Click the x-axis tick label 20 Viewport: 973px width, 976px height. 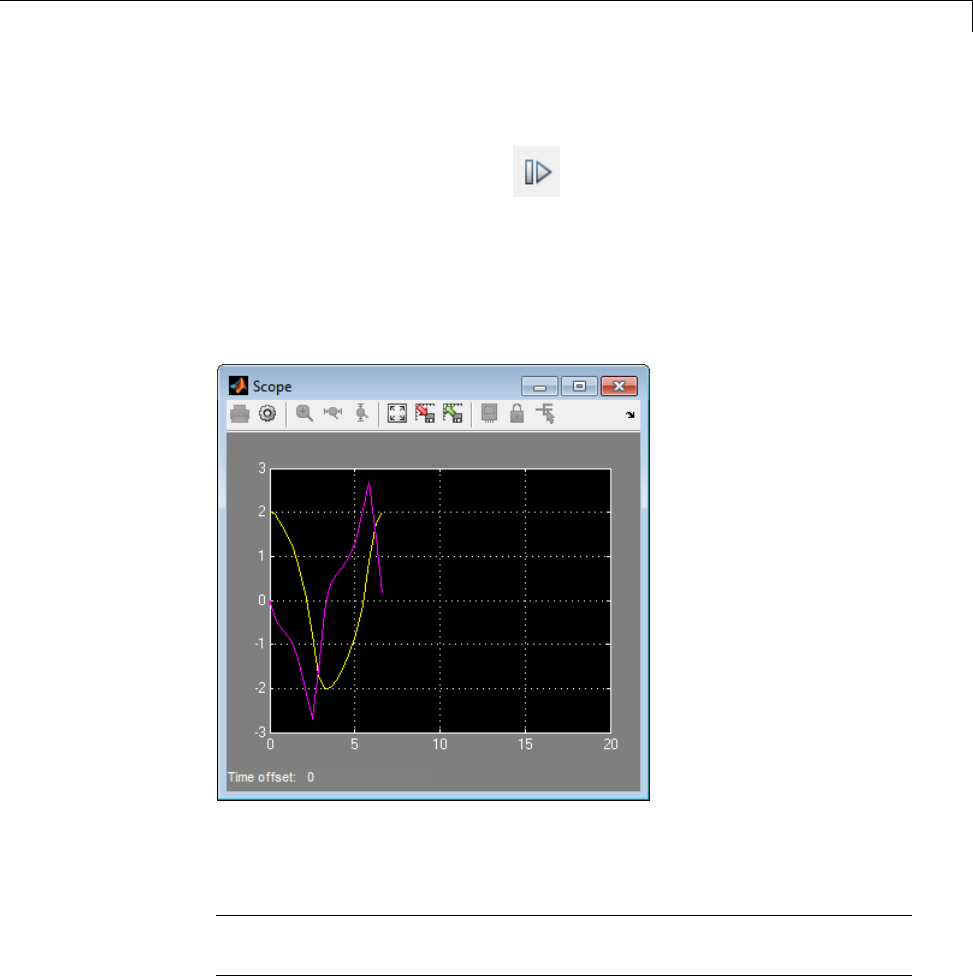[x=611, y=744]
